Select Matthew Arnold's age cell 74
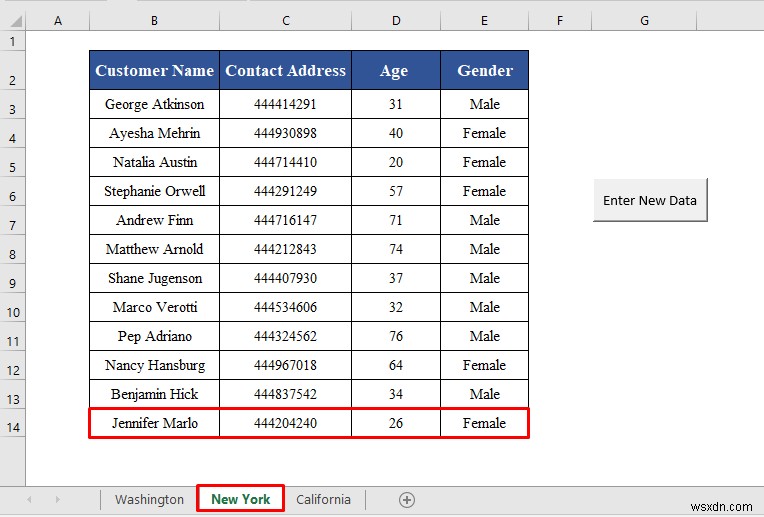764x517 pixels. [x=396, y=249]
